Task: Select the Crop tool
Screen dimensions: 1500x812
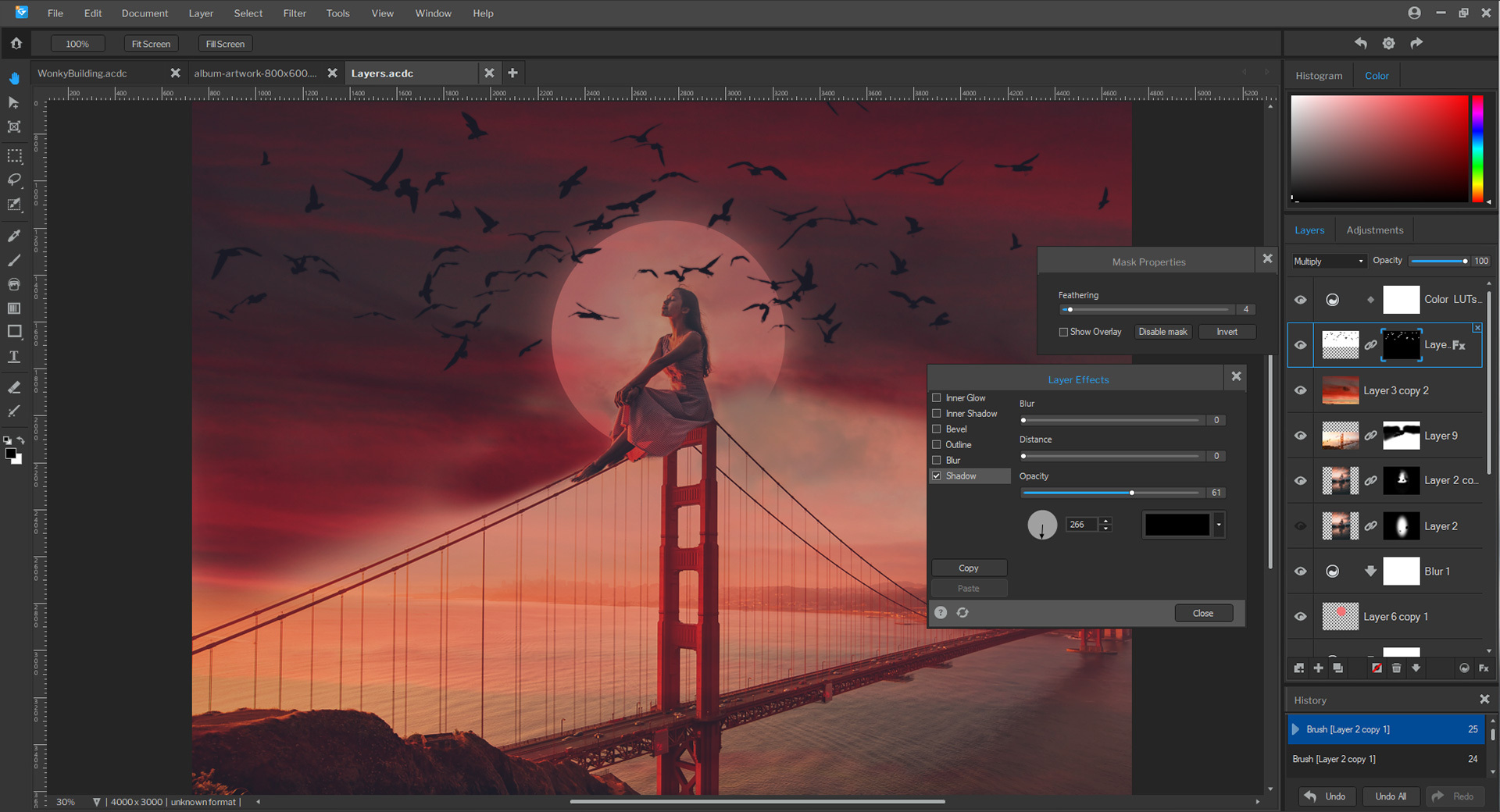Action: tap(14, 126)
